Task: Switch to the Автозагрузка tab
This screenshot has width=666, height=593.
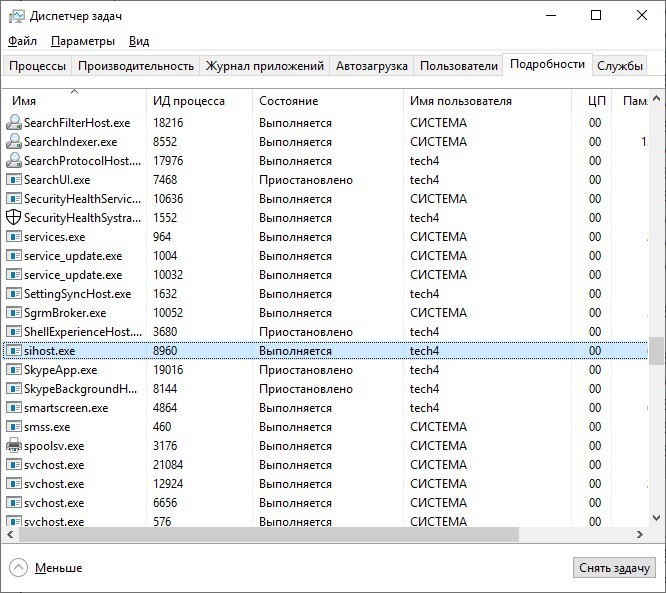Action: click(x=372, y=66)
